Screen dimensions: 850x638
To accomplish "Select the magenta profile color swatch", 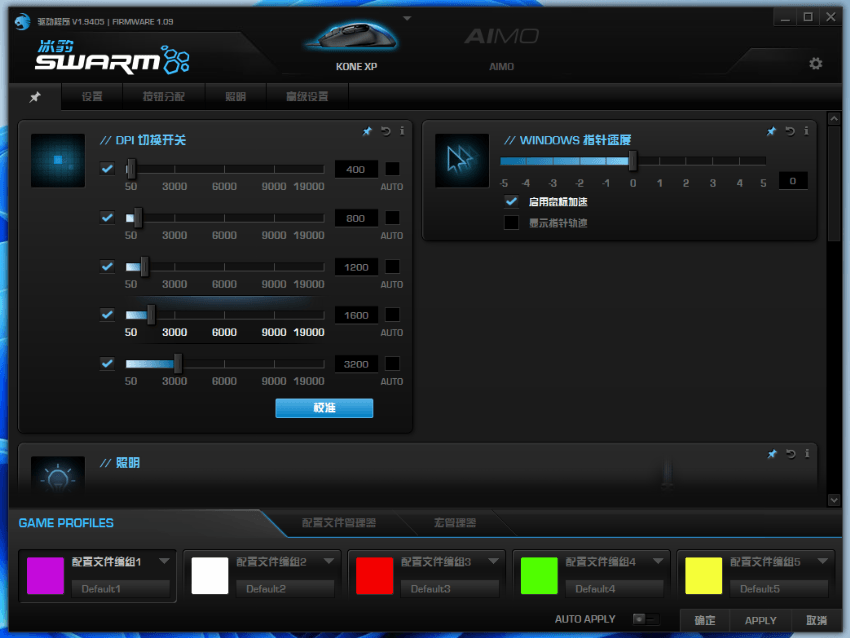I will 46,576.
